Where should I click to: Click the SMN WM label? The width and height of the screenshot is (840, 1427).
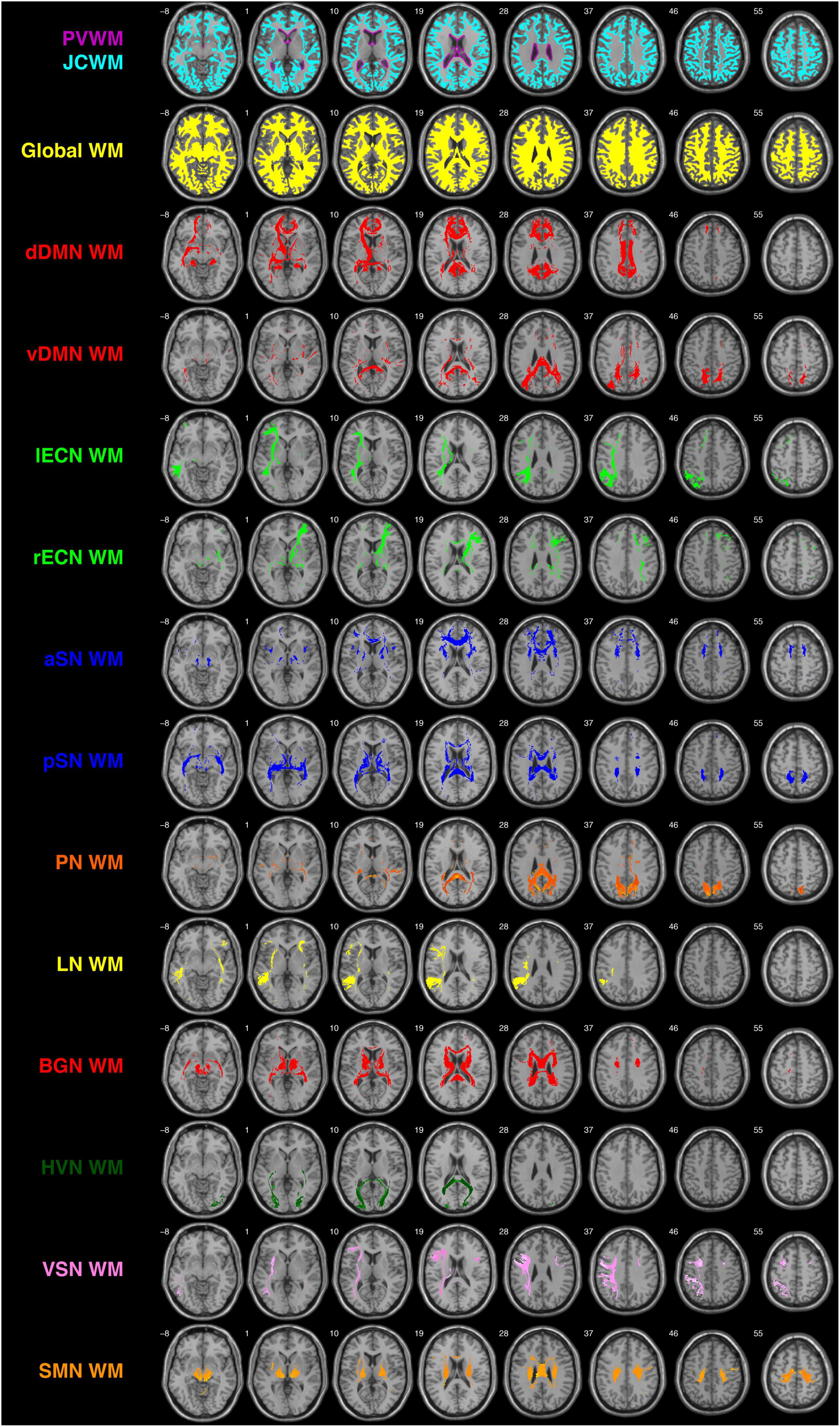tap(81, 1371)
